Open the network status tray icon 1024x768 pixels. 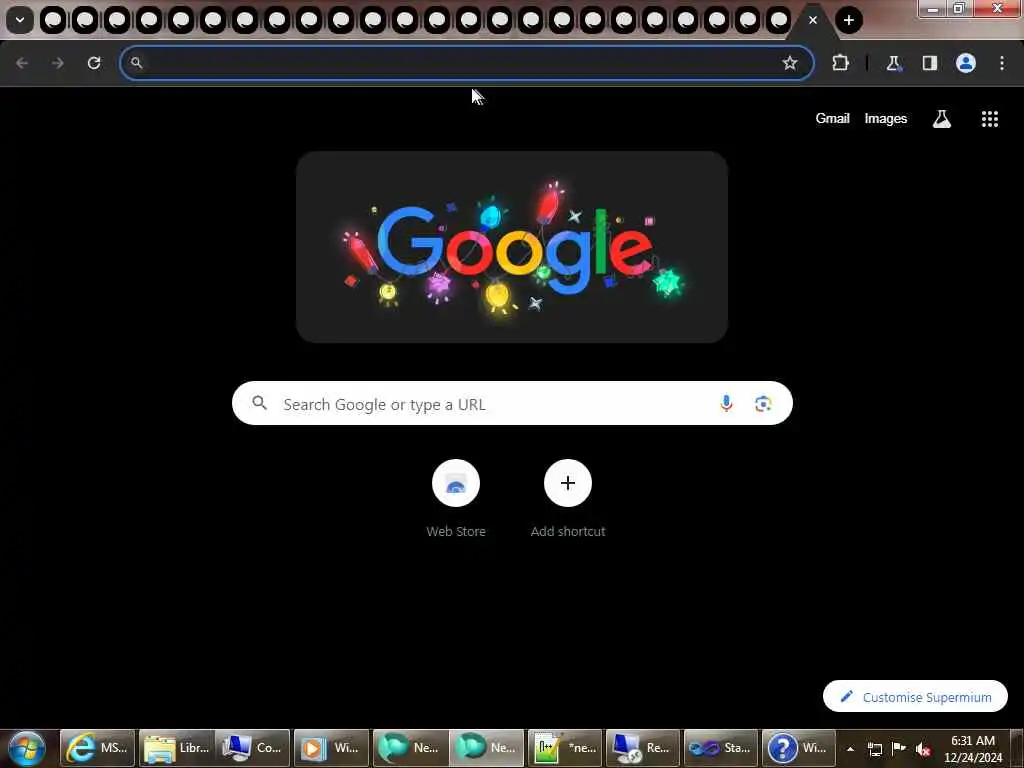point(874,749)
